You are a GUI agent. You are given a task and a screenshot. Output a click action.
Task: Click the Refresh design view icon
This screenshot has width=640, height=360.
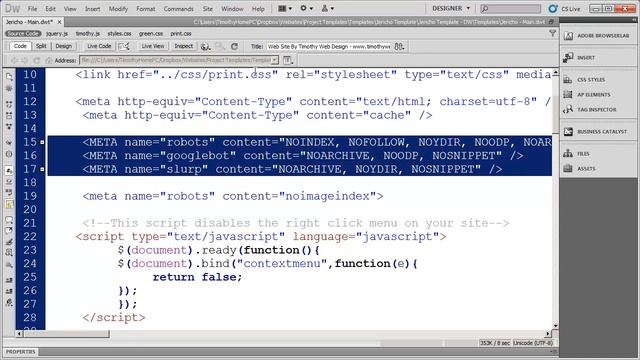[x=234, y=47]
